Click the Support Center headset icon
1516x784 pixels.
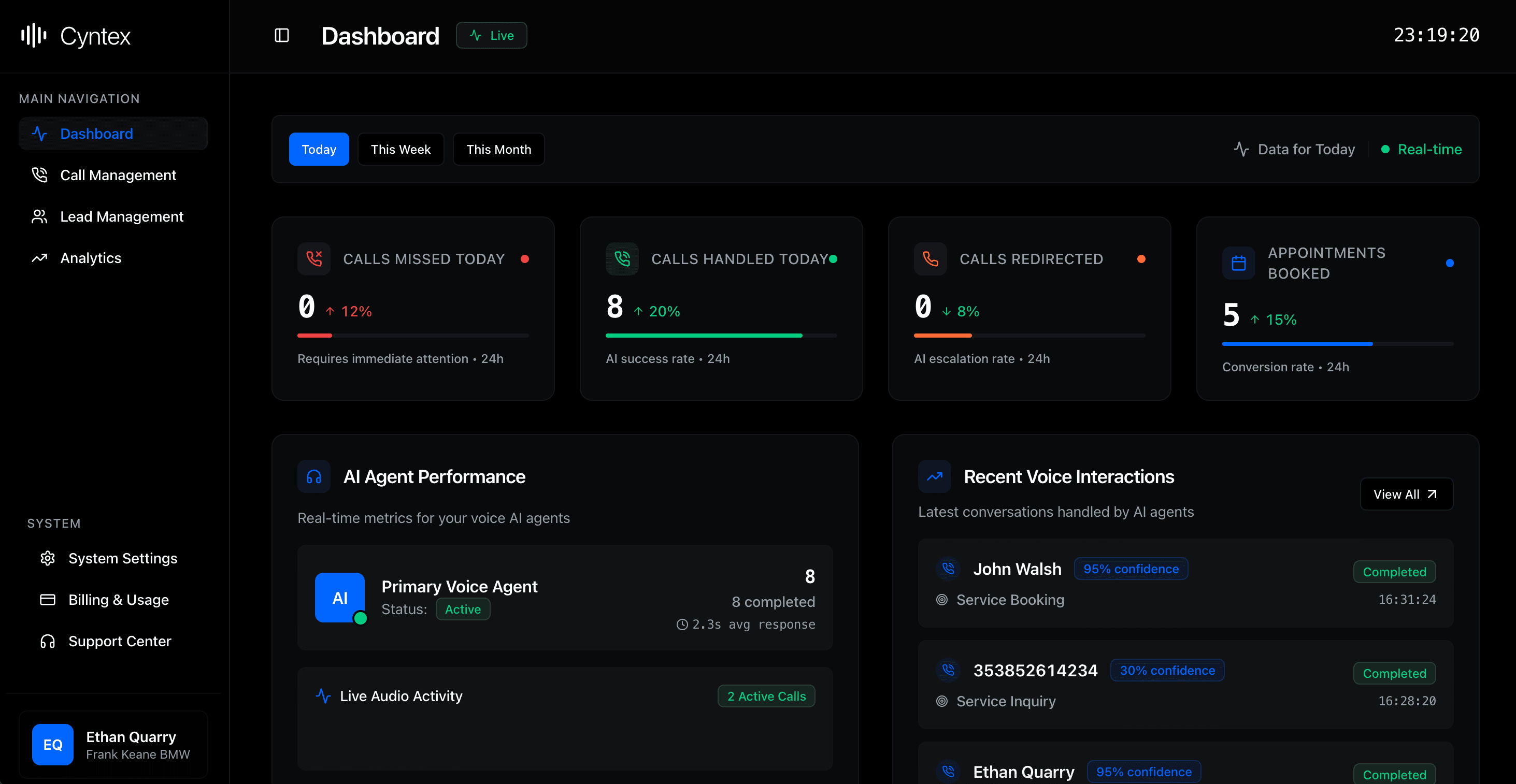(x=48, y=641)
